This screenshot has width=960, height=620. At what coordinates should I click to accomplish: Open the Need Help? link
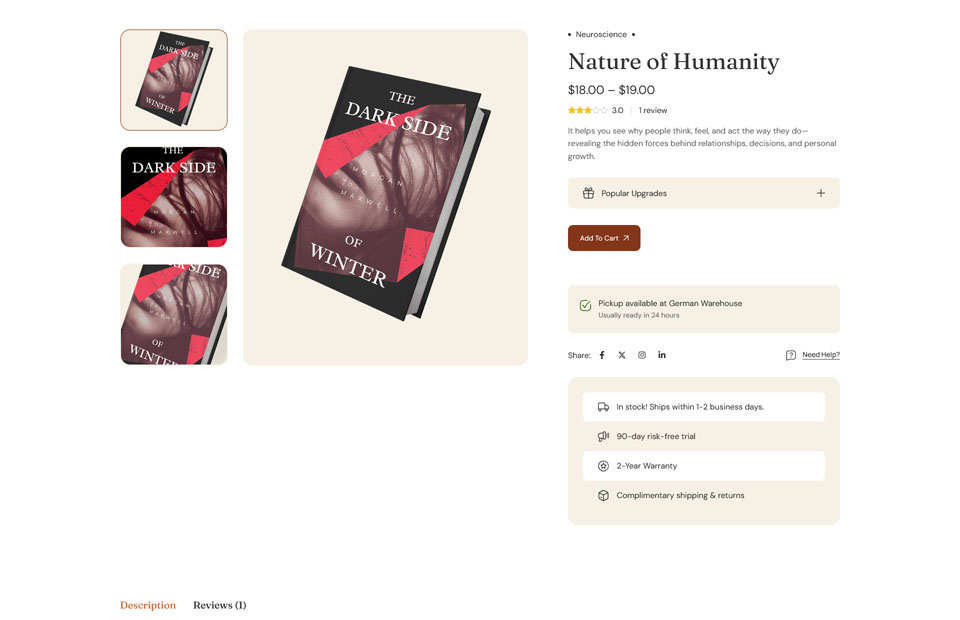click(x=821, y=355)
